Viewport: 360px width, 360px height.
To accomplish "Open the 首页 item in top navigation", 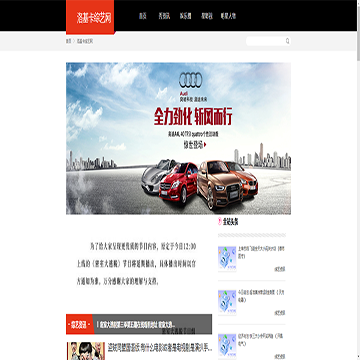I will click(x=143, y=16).
